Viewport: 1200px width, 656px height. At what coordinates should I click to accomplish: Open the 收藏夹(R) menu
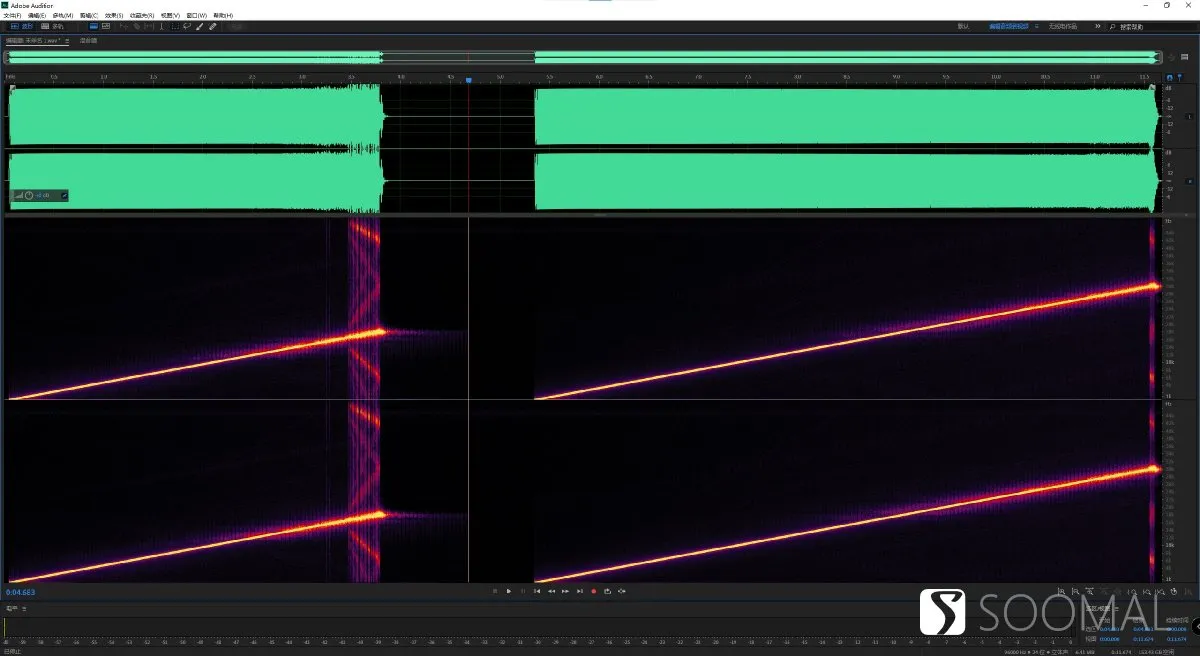(142, 16)
